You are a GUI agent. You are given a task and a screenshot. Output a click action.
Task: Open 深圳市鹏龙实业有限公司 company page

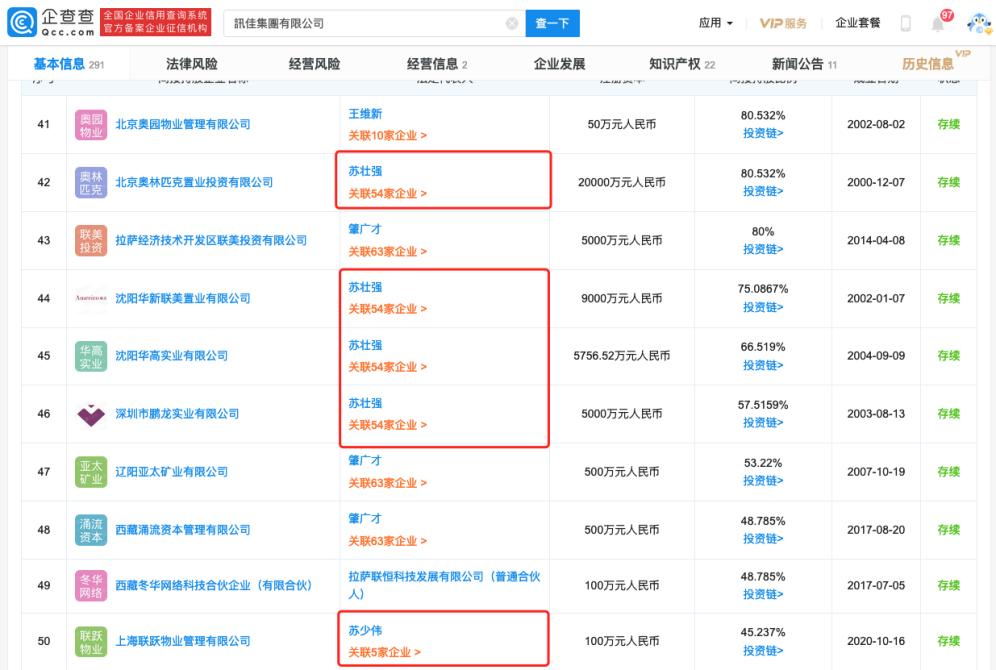pos(177,414)
